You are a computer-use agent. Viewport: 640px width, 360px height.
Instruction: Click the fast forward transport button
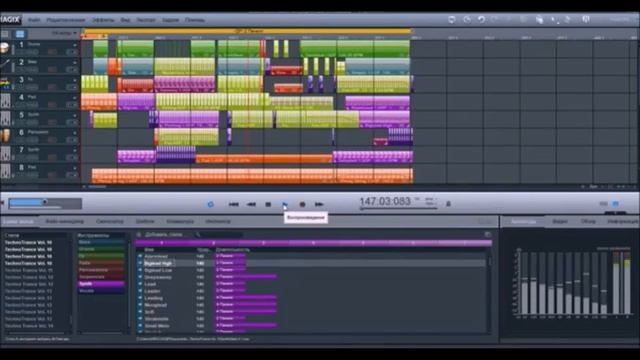coord(319,204)
